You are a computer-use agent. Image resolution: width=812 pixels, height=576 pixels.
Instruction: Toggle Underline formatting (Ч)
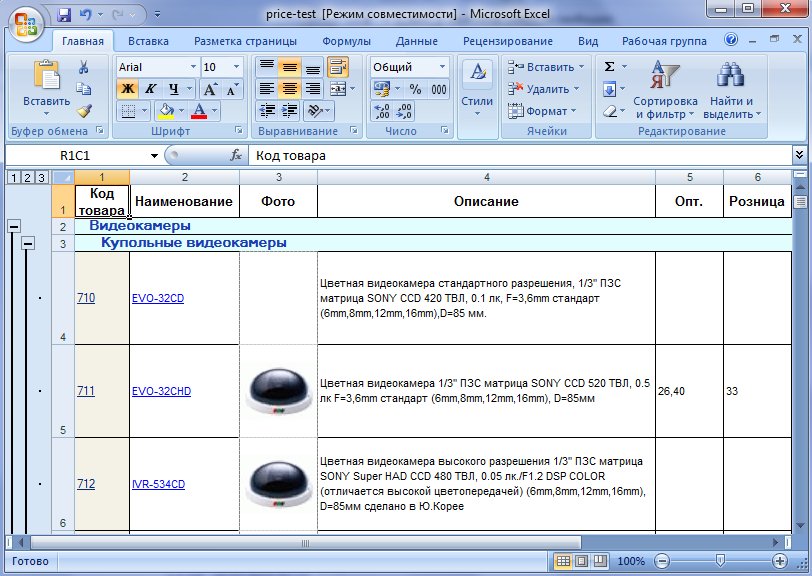pyautogui.click(x=174, y=89)
